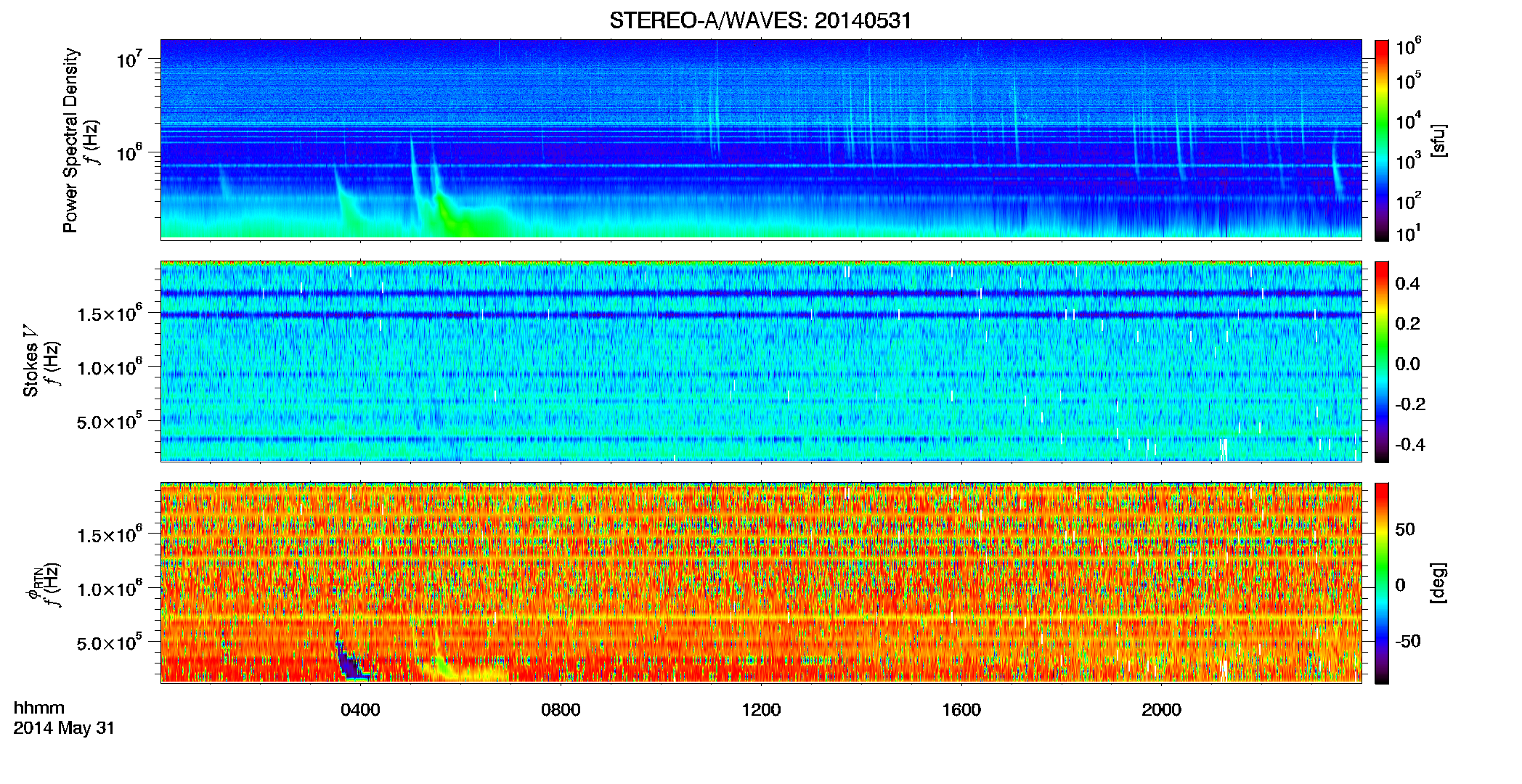Click the 10^6 value on the sfu colorbar
Image resolution: width=1522 pixels, height=784 pixels.
pyautogui.click(x=1409, y=47)
